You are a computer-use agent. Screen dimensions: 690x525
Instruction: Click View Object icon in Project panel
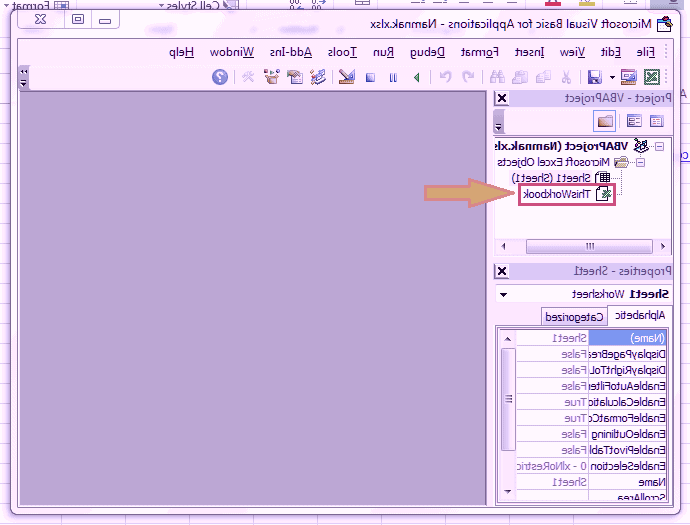[x=634, y=121]
